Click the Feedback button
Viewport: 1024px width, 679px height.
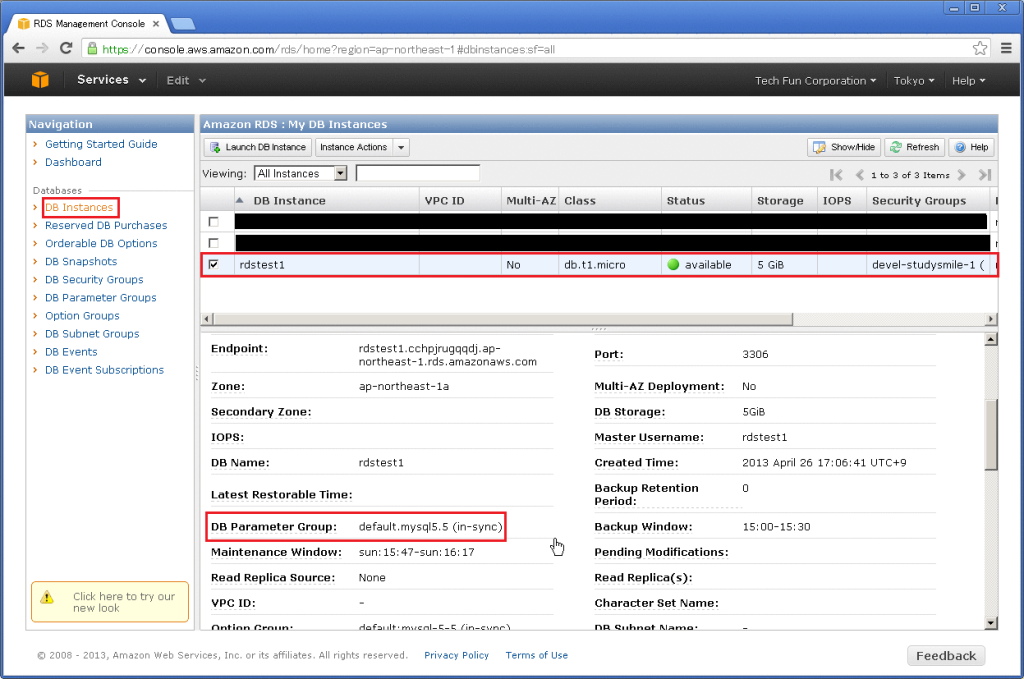point(946,655)
